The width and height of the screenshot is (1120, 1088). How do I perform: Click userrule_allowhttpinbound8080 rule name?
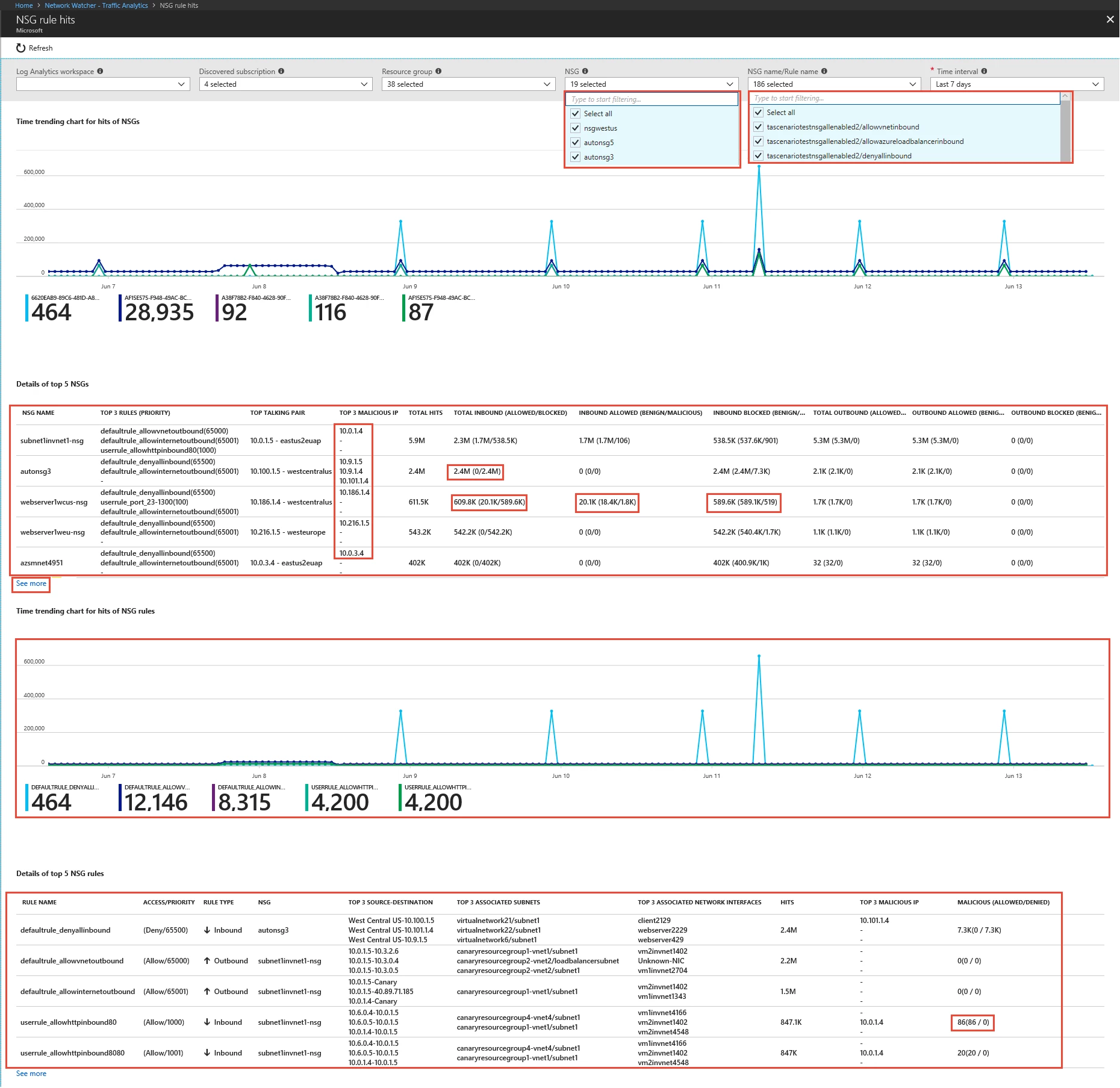72,1053
